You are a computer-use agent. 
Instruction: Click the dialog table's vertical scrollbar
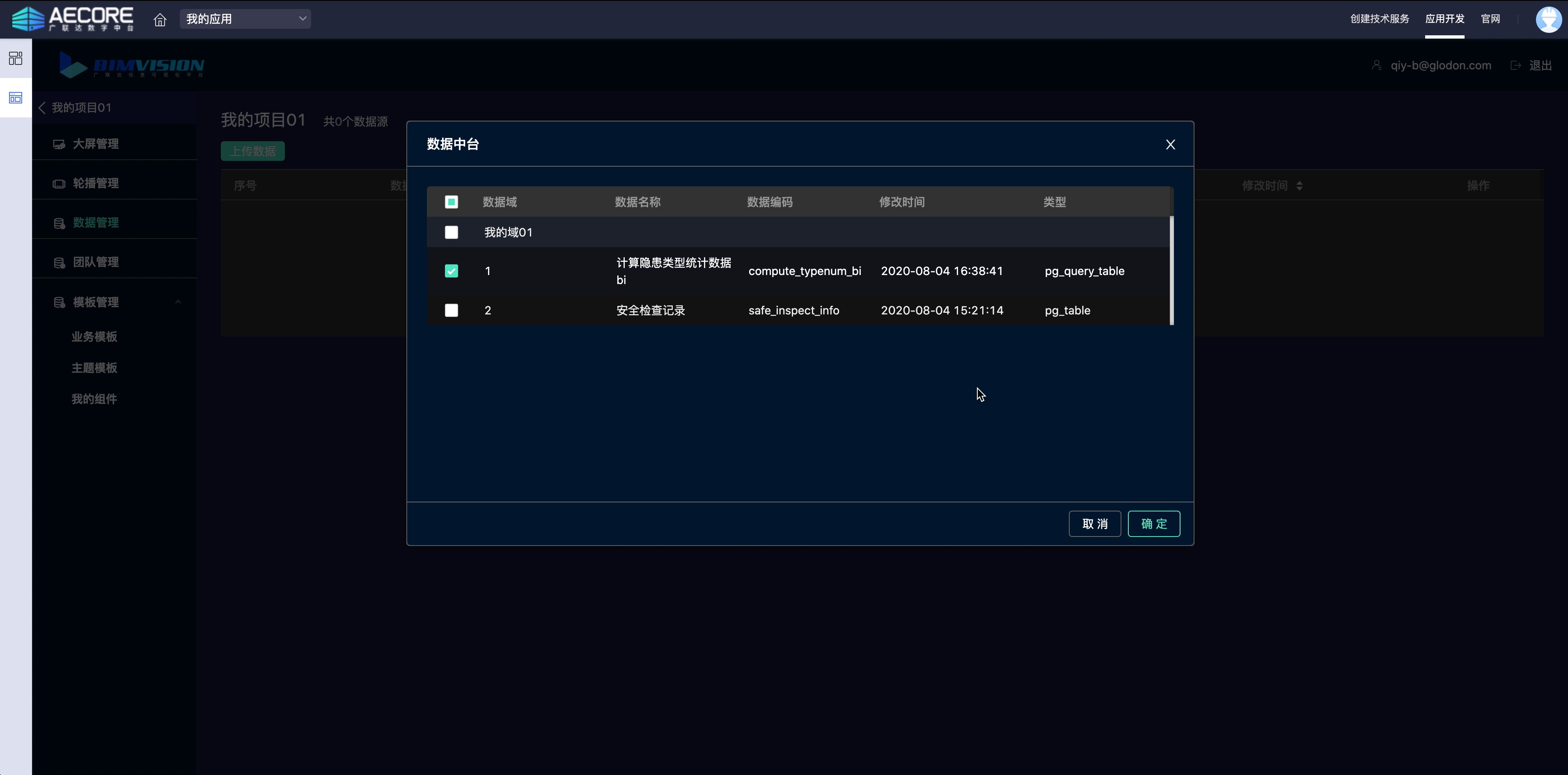1171,271
